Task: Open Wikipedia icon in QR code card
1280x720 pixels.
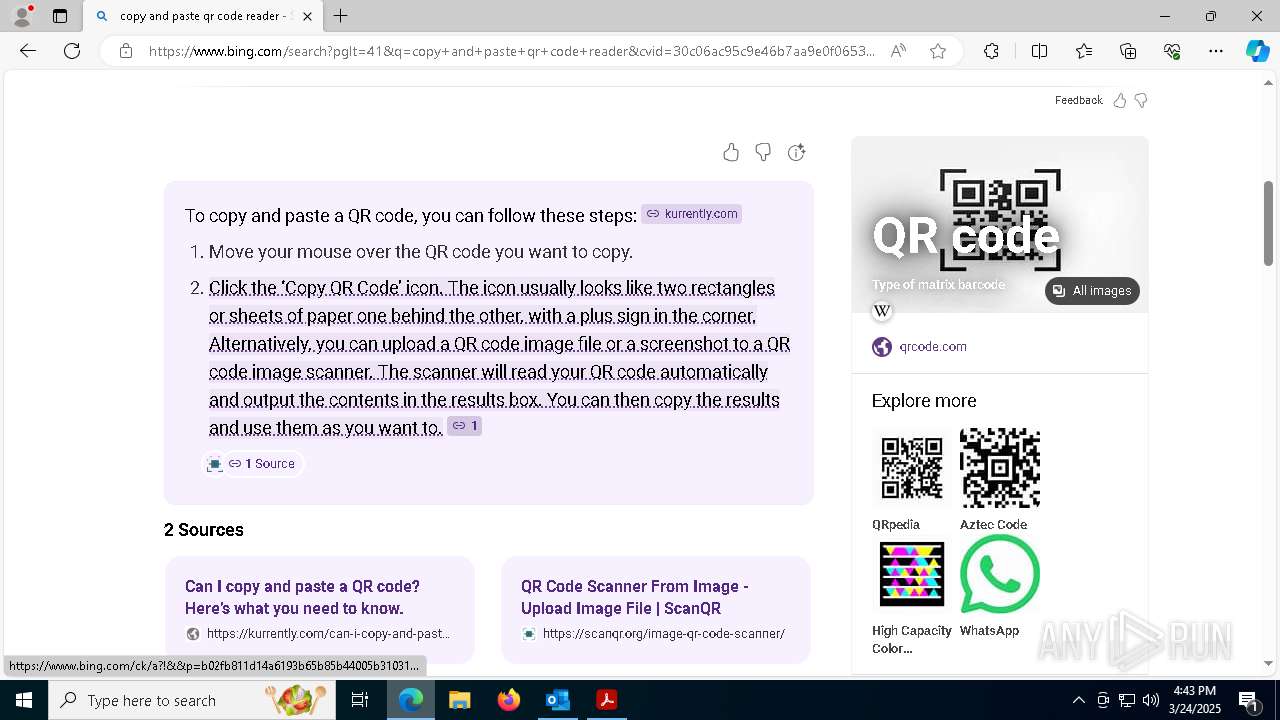Action: 882,311
